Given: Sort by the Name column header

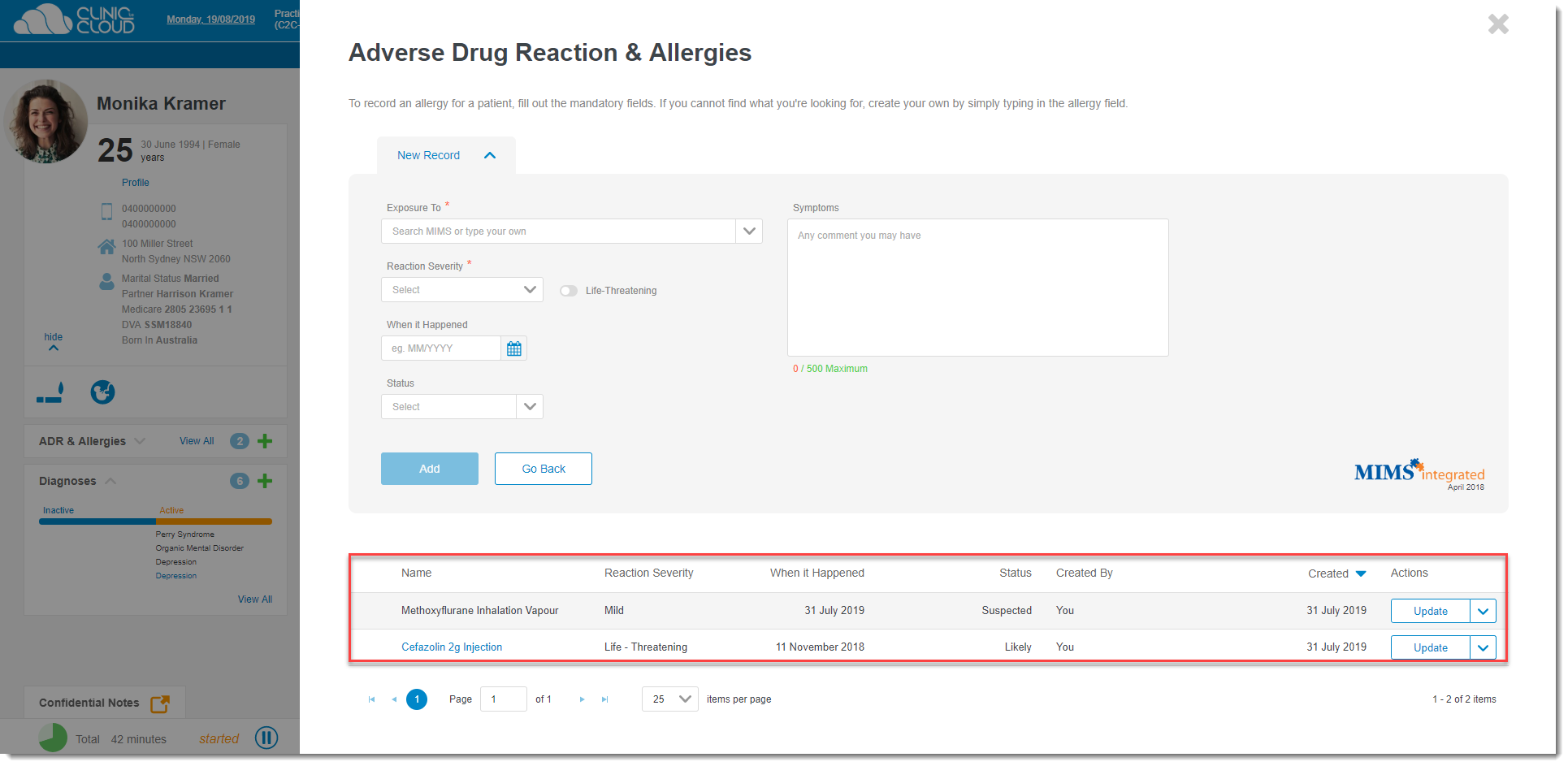Looking at the screenshot, I should coord(417,573).
